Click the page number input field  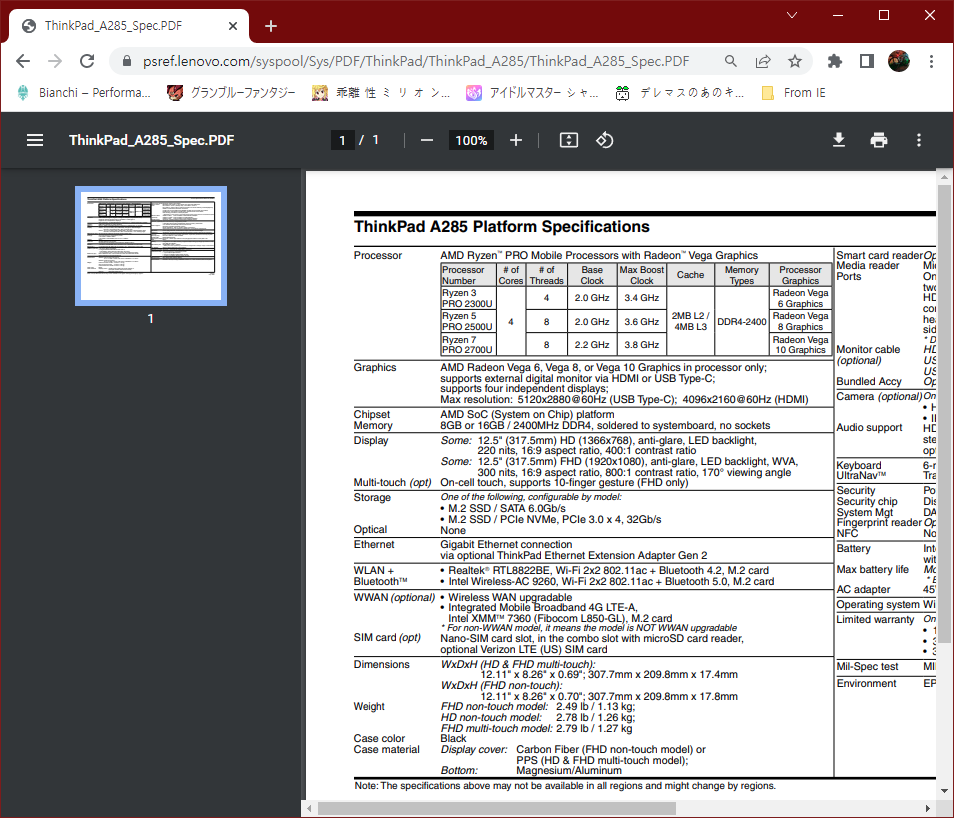(x=343, y=140)
